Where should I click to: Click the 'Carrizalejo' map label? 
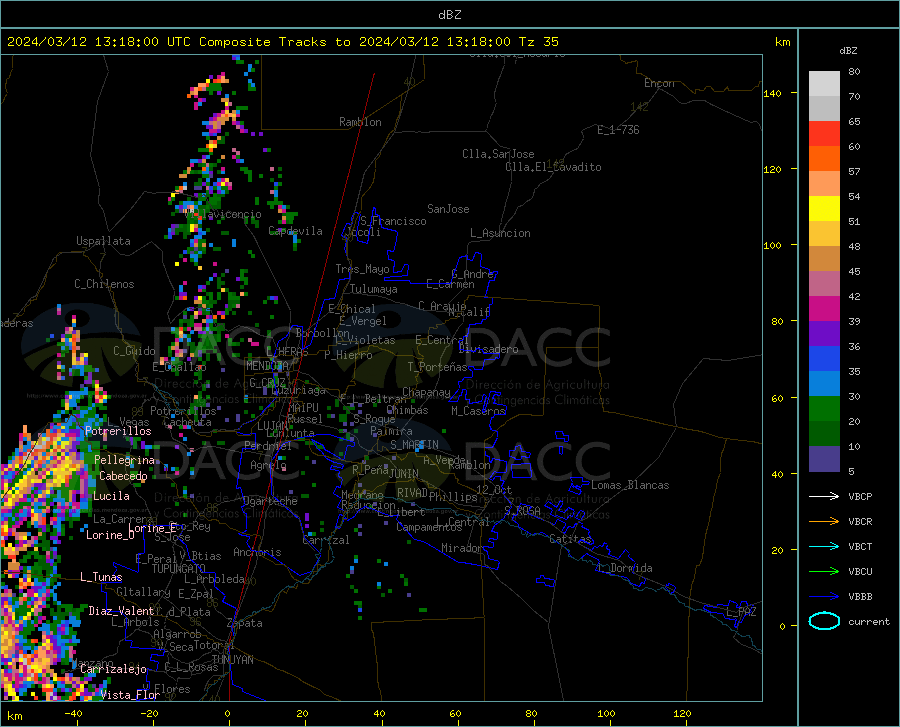point(113,669)
